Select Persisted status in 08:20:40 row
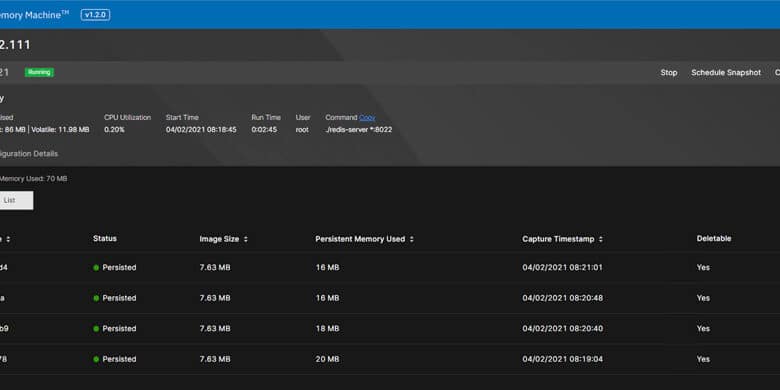Screen dimensions: 780x390 pyautogui.click(x=115, y=328)
